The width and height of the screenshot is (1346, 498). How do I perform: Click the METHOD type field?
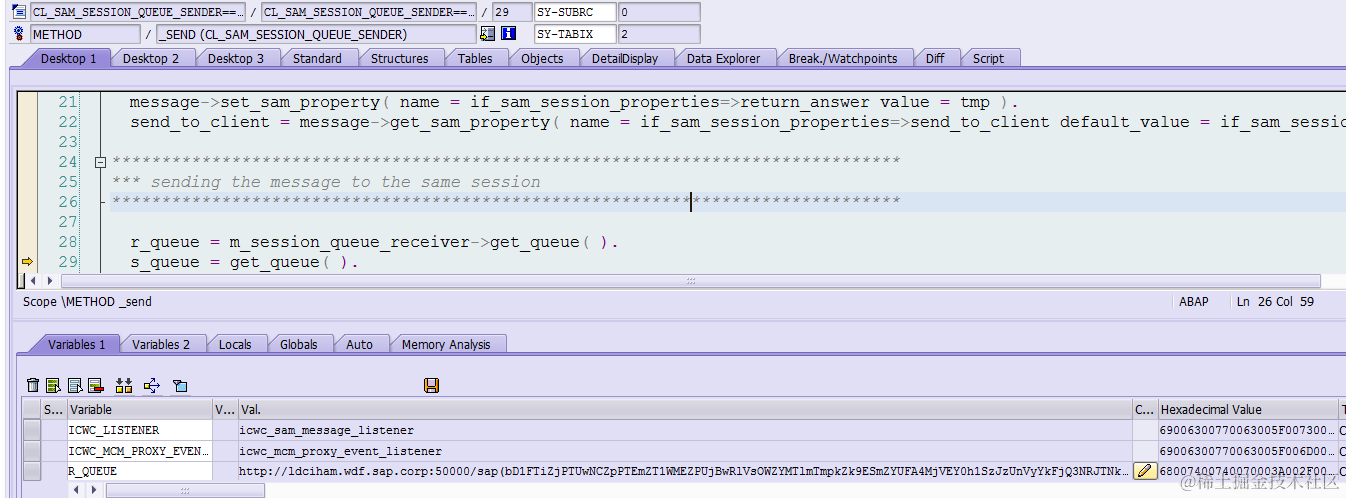coord(85,34)
